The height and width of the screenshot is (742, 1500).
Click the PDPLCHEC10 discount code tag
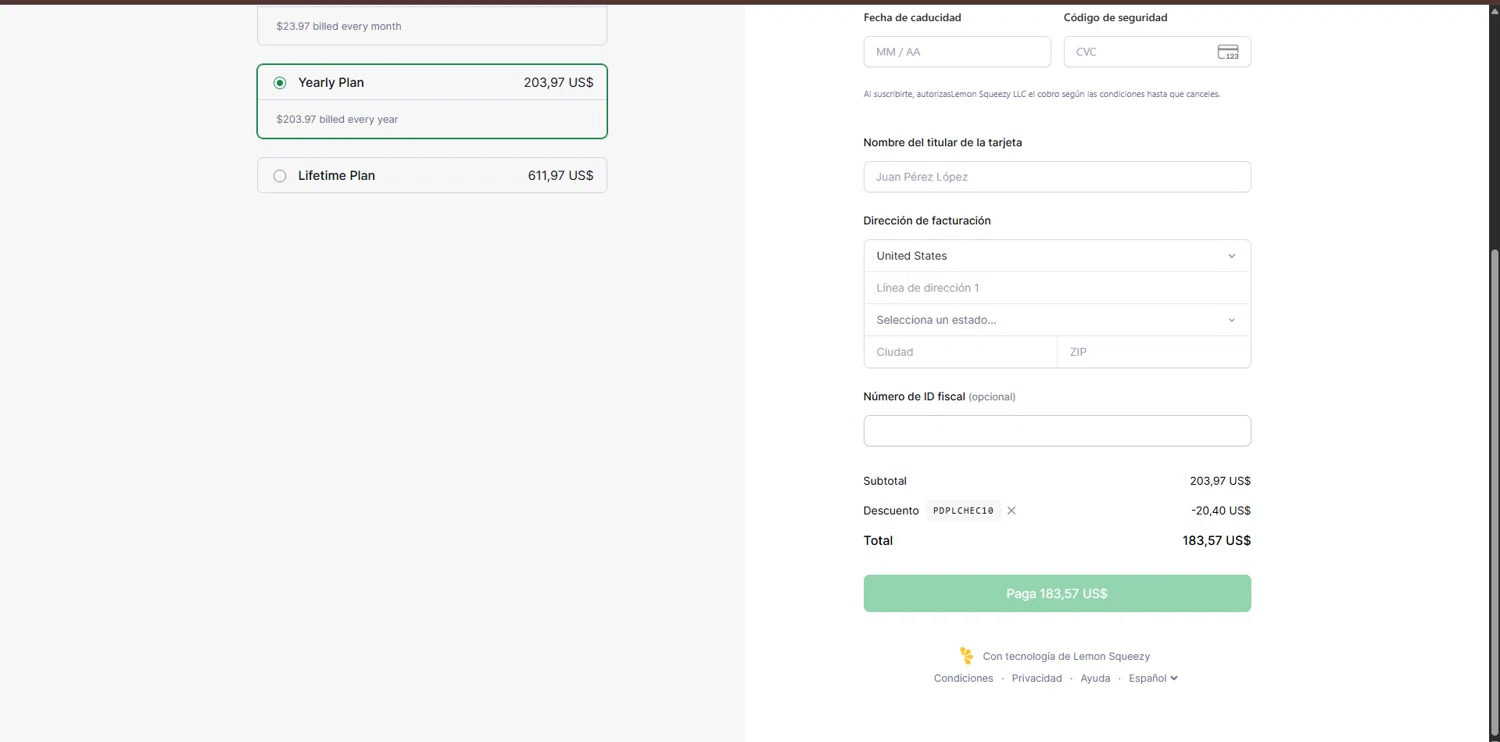(x=963, y=511)
